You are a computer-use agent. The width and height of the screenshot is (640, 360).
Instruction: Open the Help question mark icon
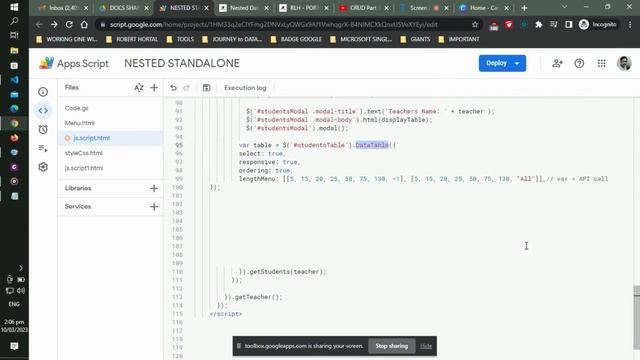tap(579, 63)
